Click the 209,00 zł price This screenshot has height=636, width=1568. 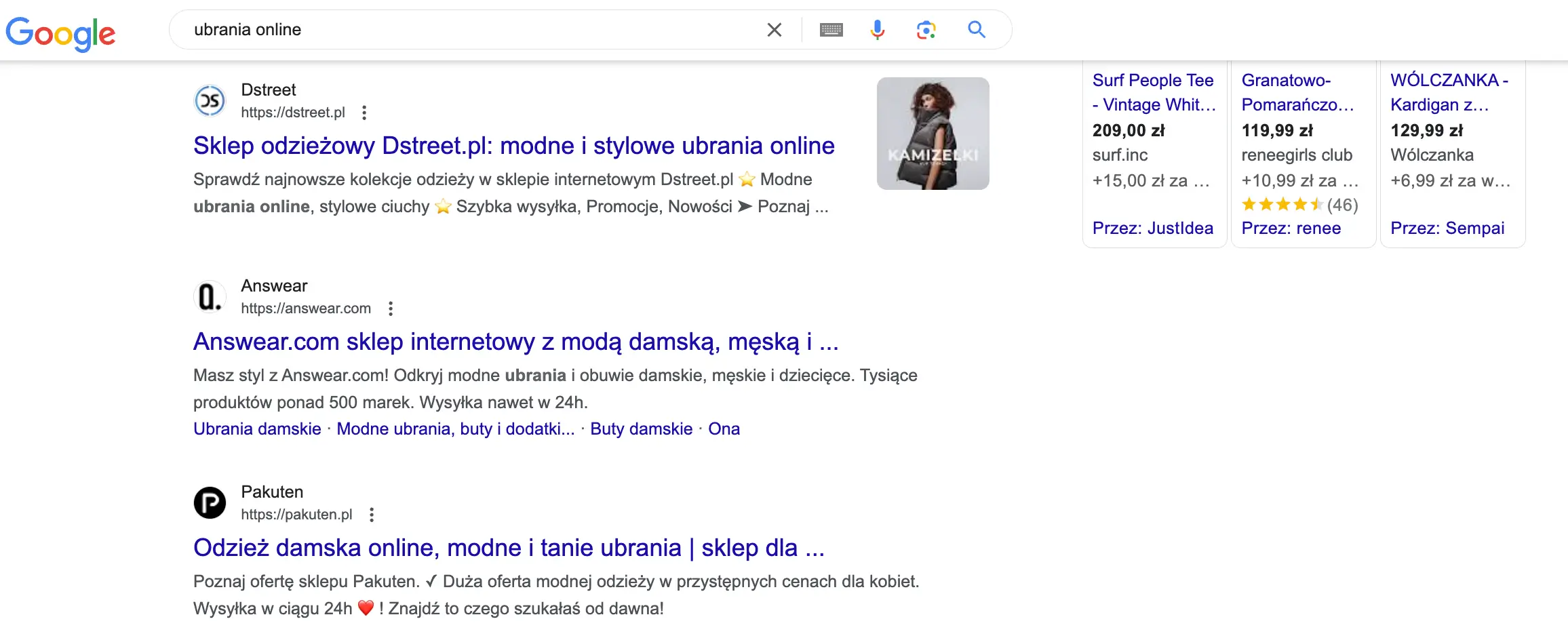[x=1129, y=130]
